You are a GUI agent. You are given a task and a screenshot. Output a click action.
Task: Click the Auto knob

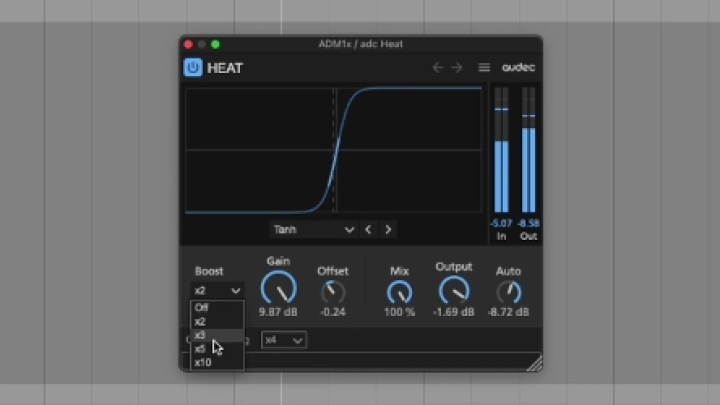[509, 292]
